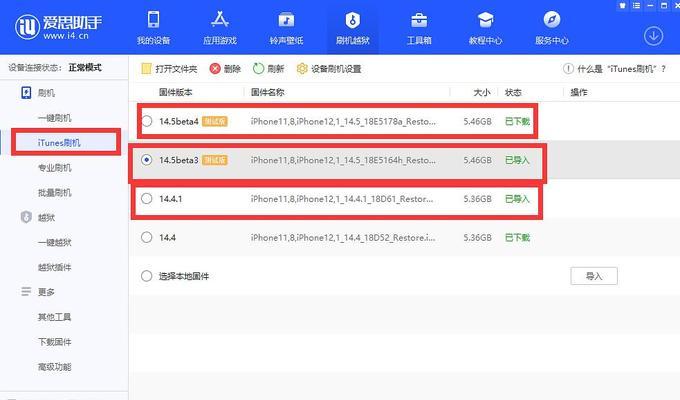Click 正常模式 connection status text
The width and height of the screenshot is (680, 400).
85,67
